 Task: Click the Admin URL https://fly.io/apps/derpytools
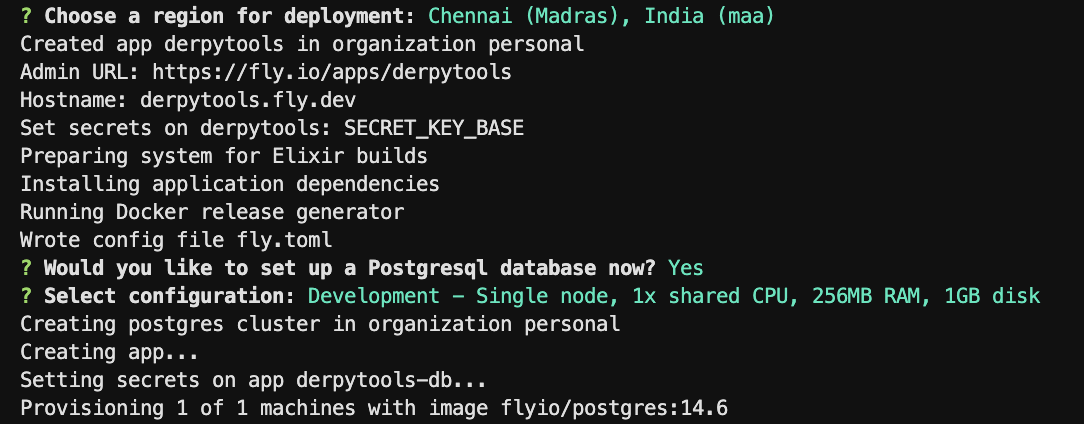point(332,72)
